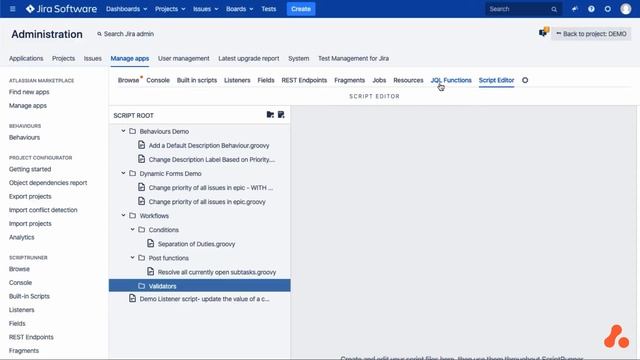
Task: Click the Dynamic Forms Demo folder icon
Action: coord(132,173)
